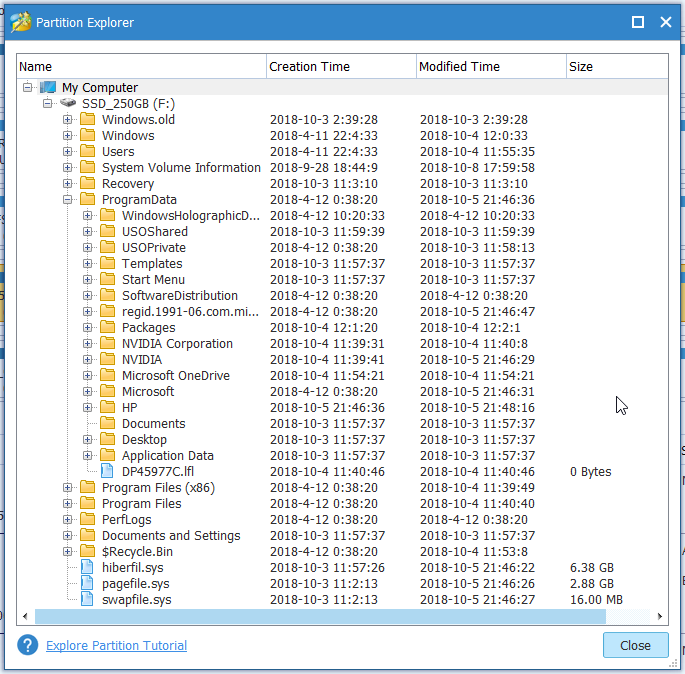
Task: Click the Documents folder icon
Action: (x=107, y=423)
